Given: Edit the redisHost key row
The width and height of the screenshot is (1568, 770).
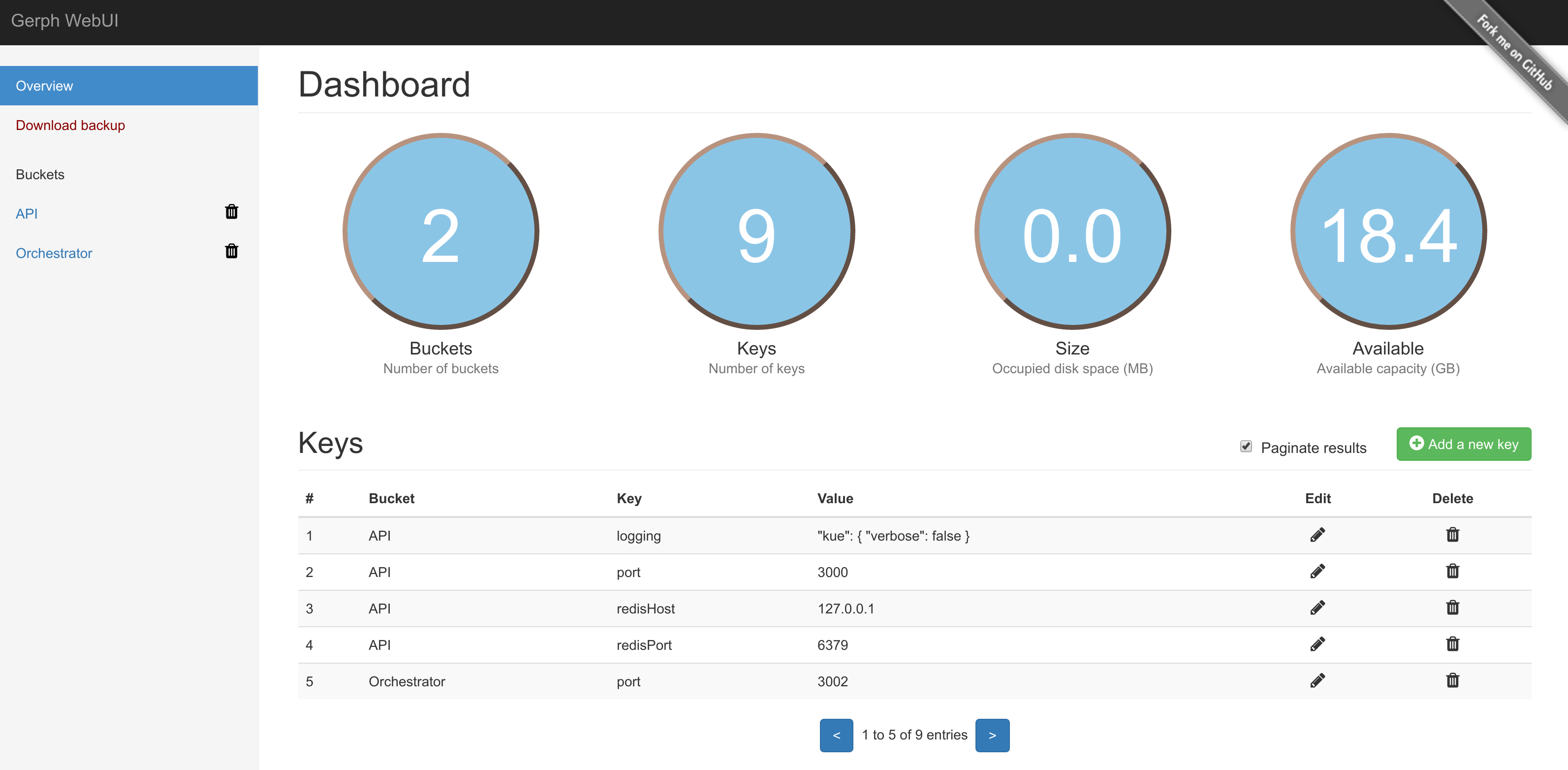Looking at the screenshot, I should pyautogui.click(x=1317, y=608).
